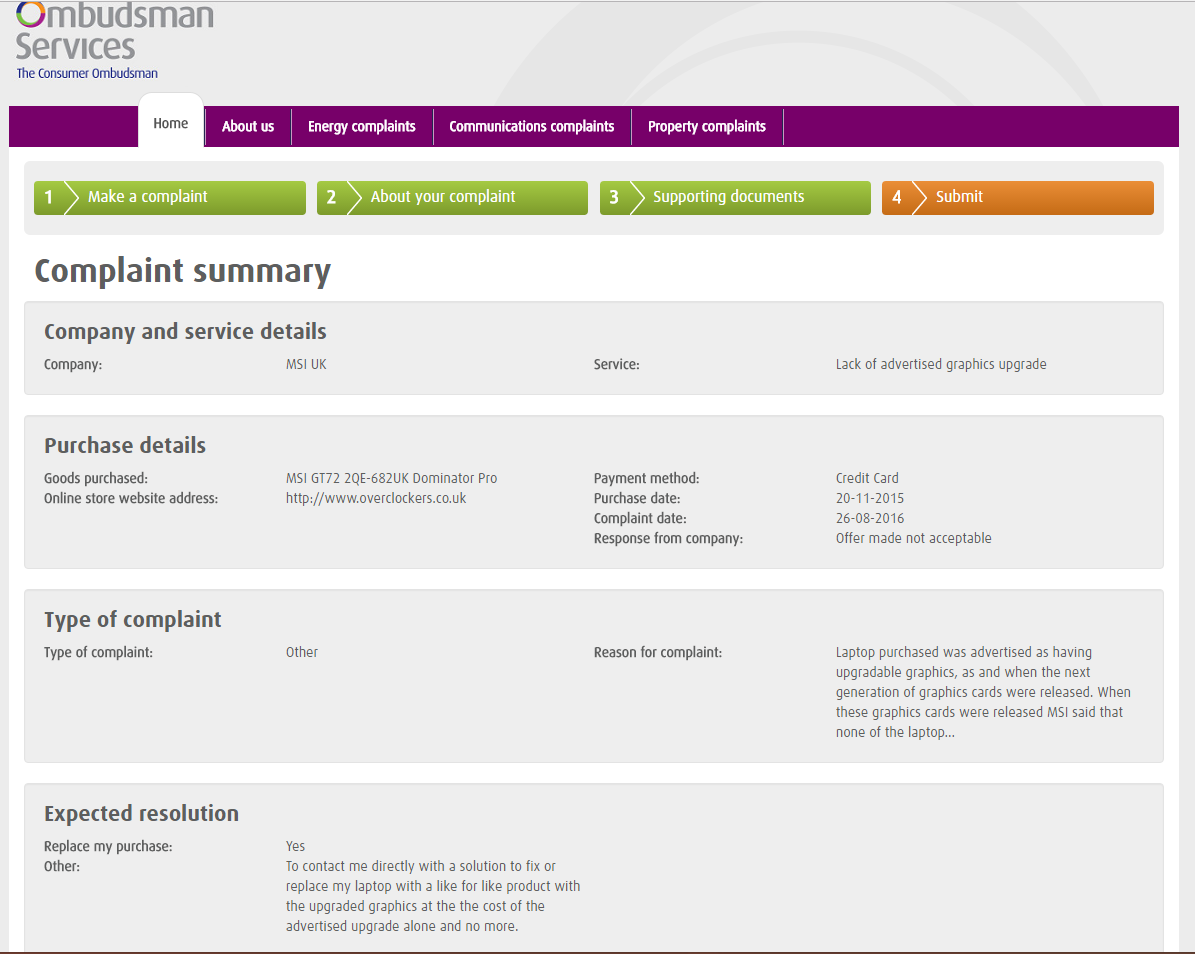Click the 'Replace my purchase:' label

(108, 847)
